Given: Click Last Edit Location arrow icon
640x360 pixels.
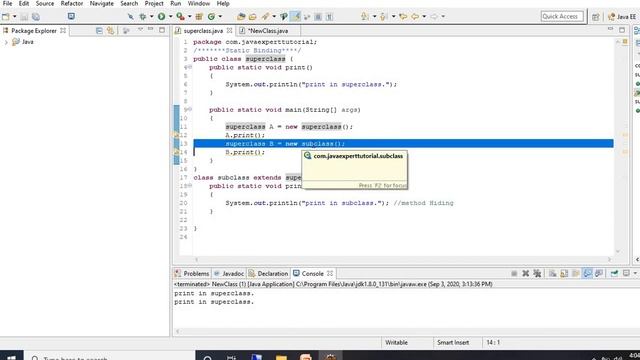Looking at the screenshot, I should click(403, 17).
